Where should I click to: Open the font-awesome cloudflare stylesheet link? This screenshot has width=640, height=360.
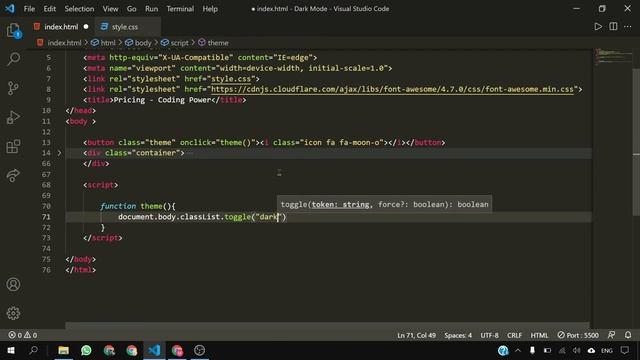(x=392, y=89)
